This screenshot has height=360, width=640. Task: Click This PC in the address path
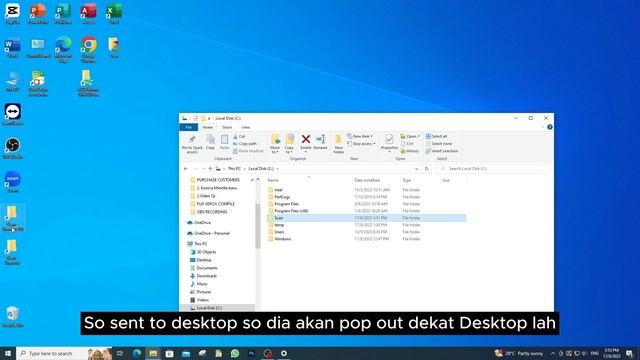coord(234,169)
